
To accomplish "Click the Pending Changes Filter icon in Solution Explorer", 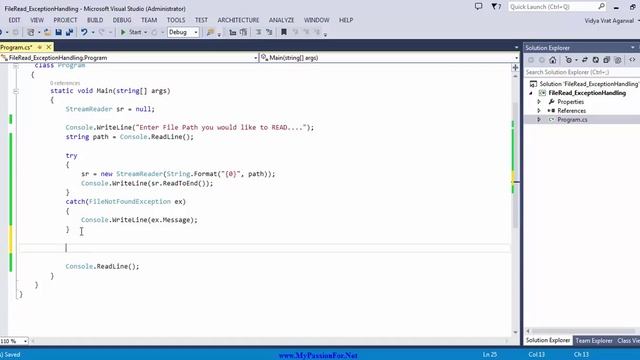I will pyautogui.click(x=569, y=60).
